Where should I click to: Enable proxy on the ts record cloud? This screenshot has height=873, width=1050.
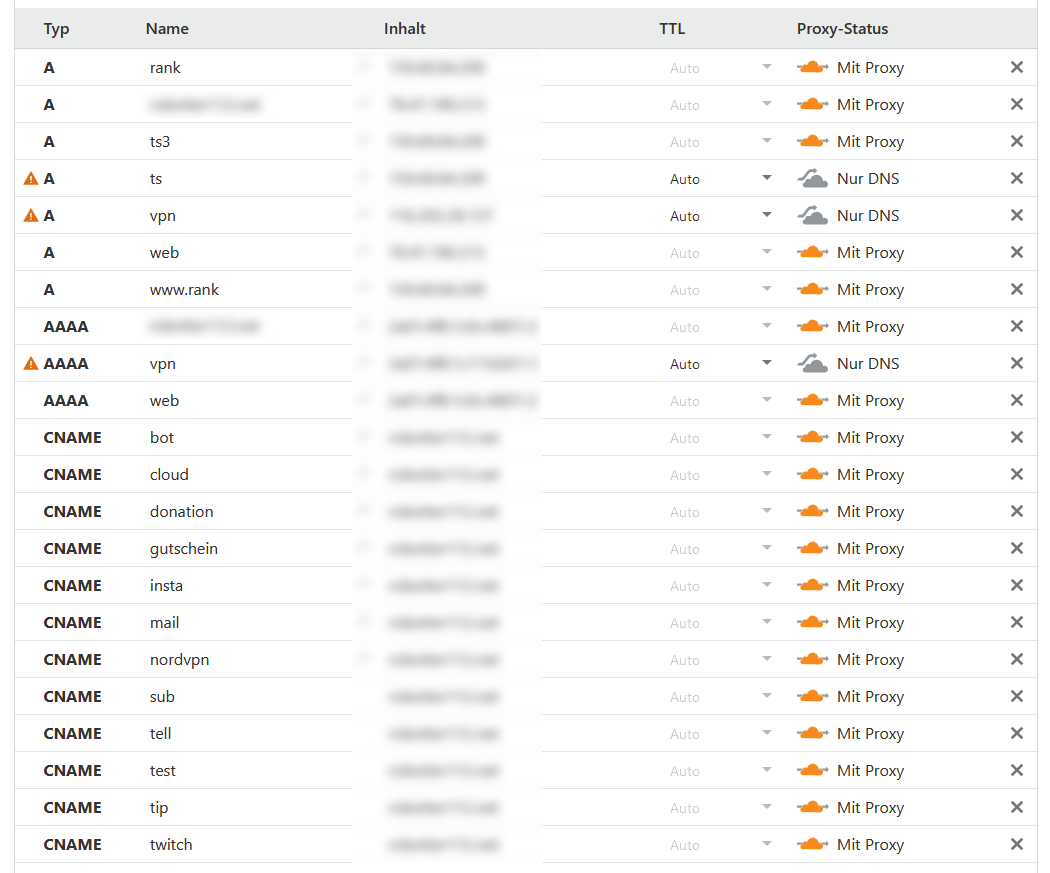812,179
